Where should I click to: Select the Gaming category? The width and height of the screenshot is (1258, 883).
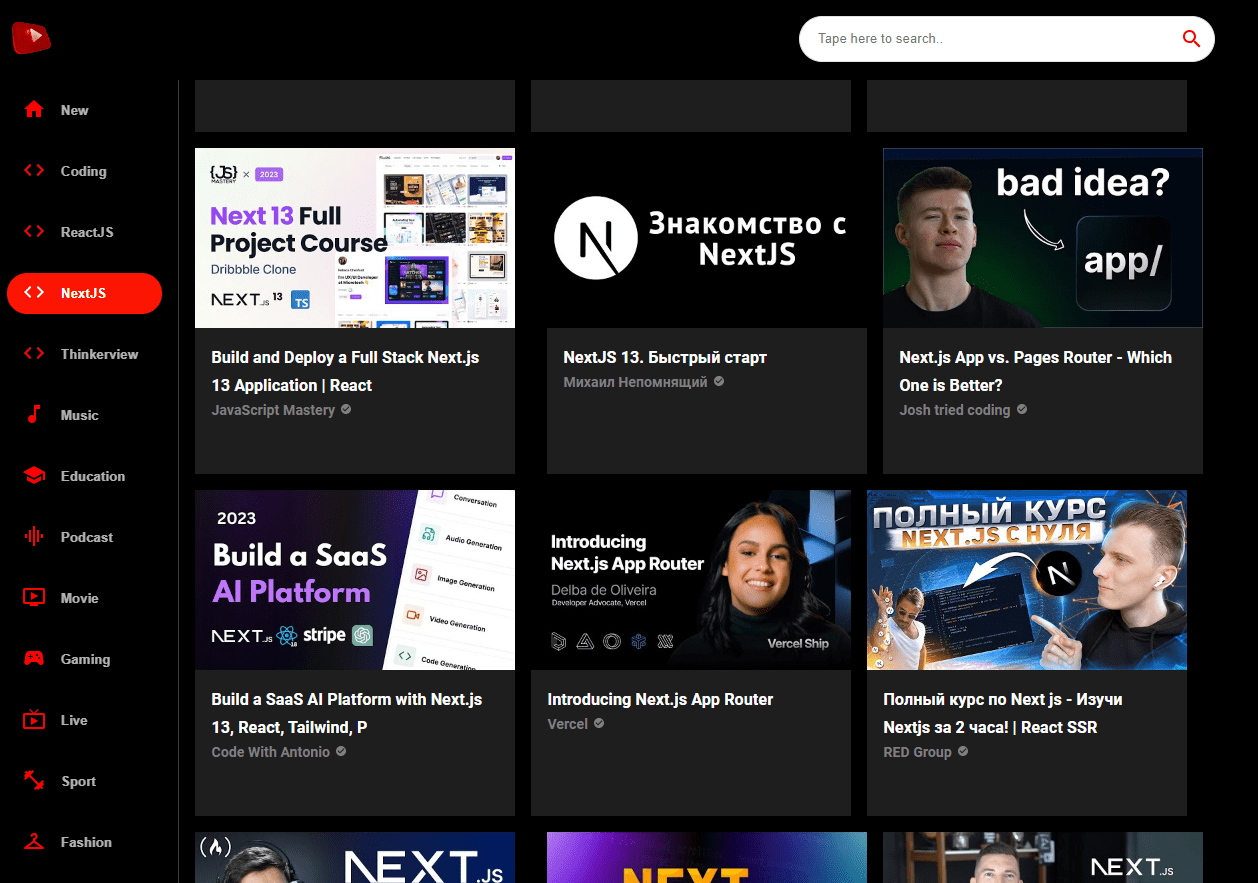tap(84, 659)
